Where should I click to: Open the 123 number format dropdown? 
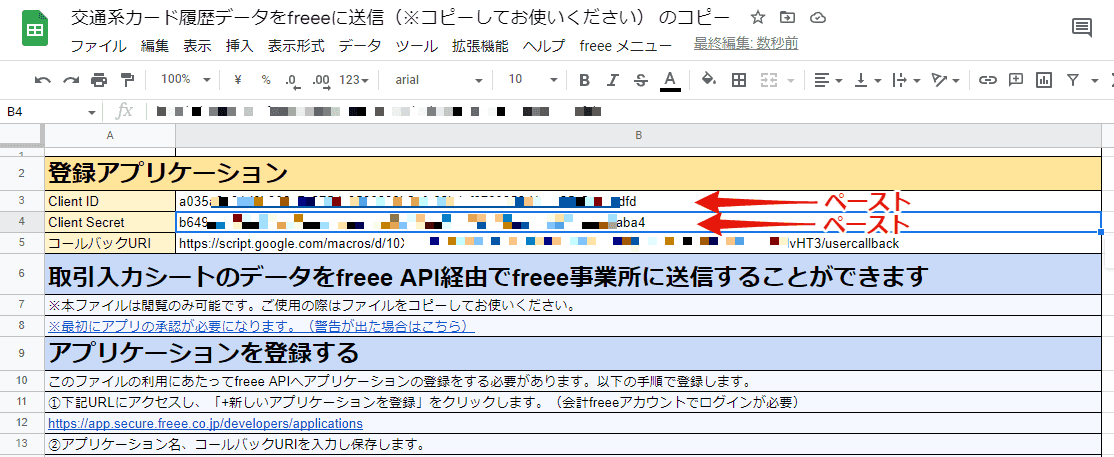(354, 80)
